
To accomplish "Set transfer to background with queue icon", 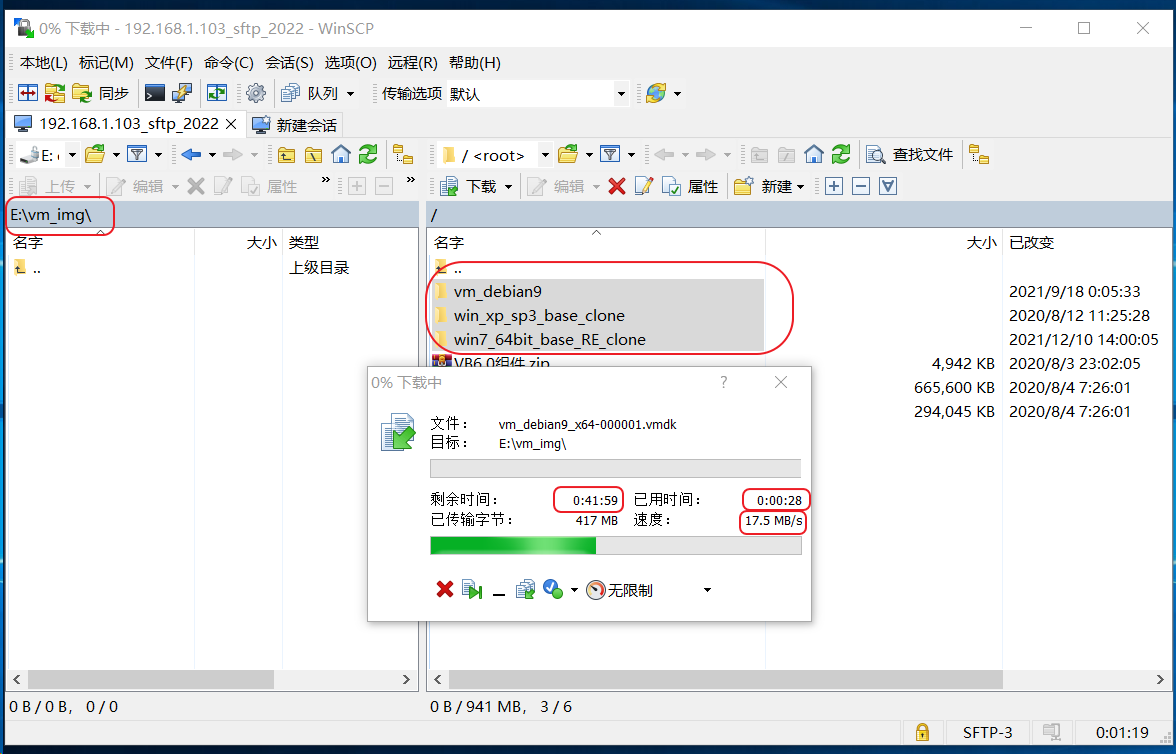I will tap(525, 589).
